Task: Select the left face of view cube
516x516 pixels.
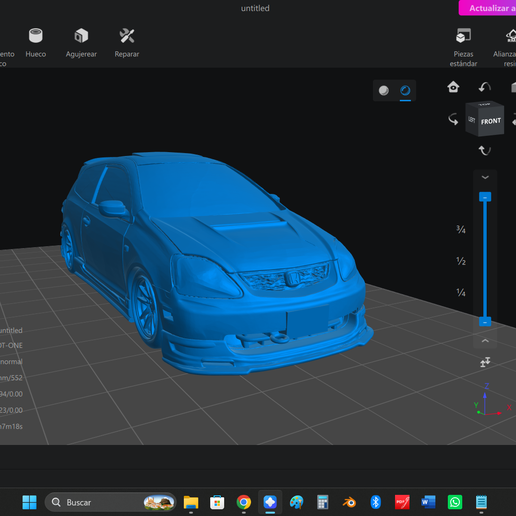Action: pos(472,119)
